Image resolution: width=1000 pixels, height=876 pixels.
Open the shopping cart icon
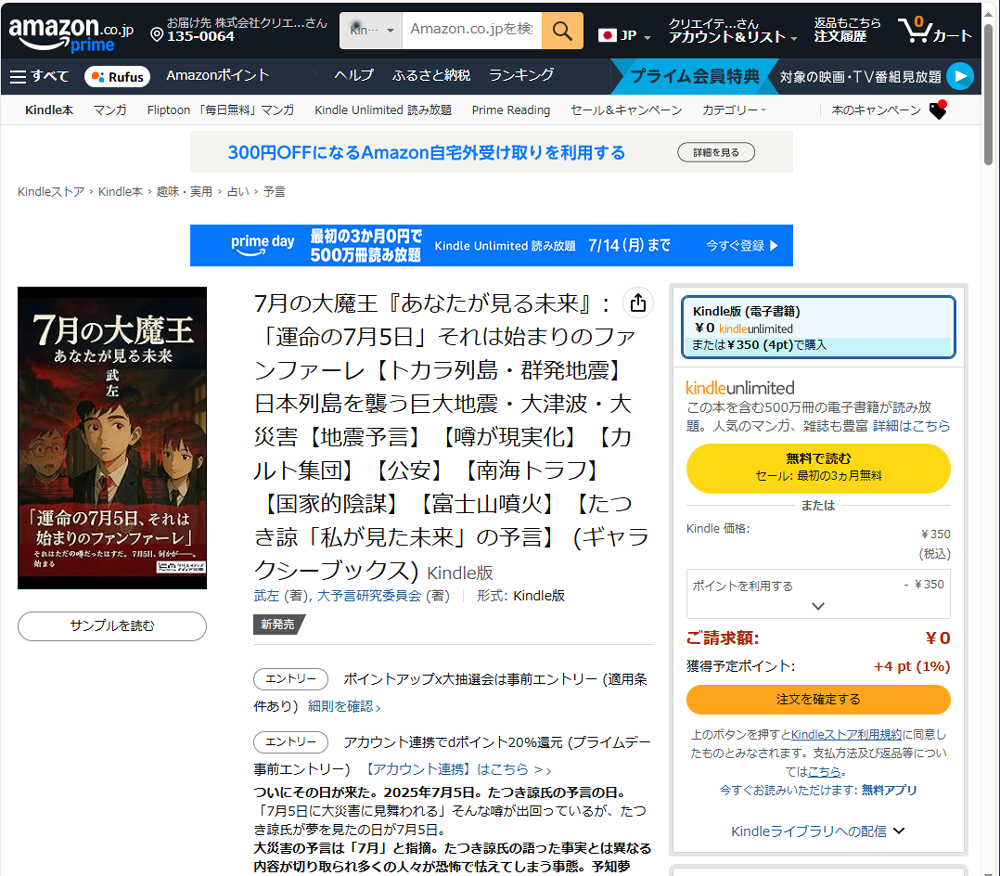916,29
